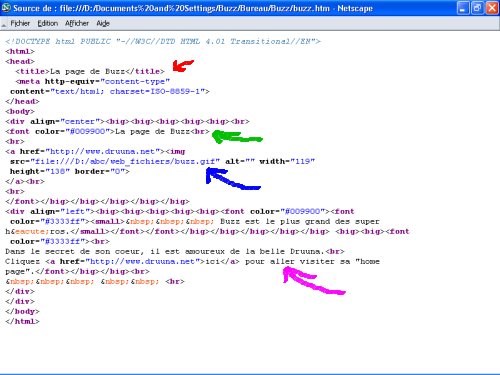Image resolution: width=500 pixels, height=375 pixels.
Task: Click text 'Buzz est le plus grand des super'
Action: click(300, 221)
